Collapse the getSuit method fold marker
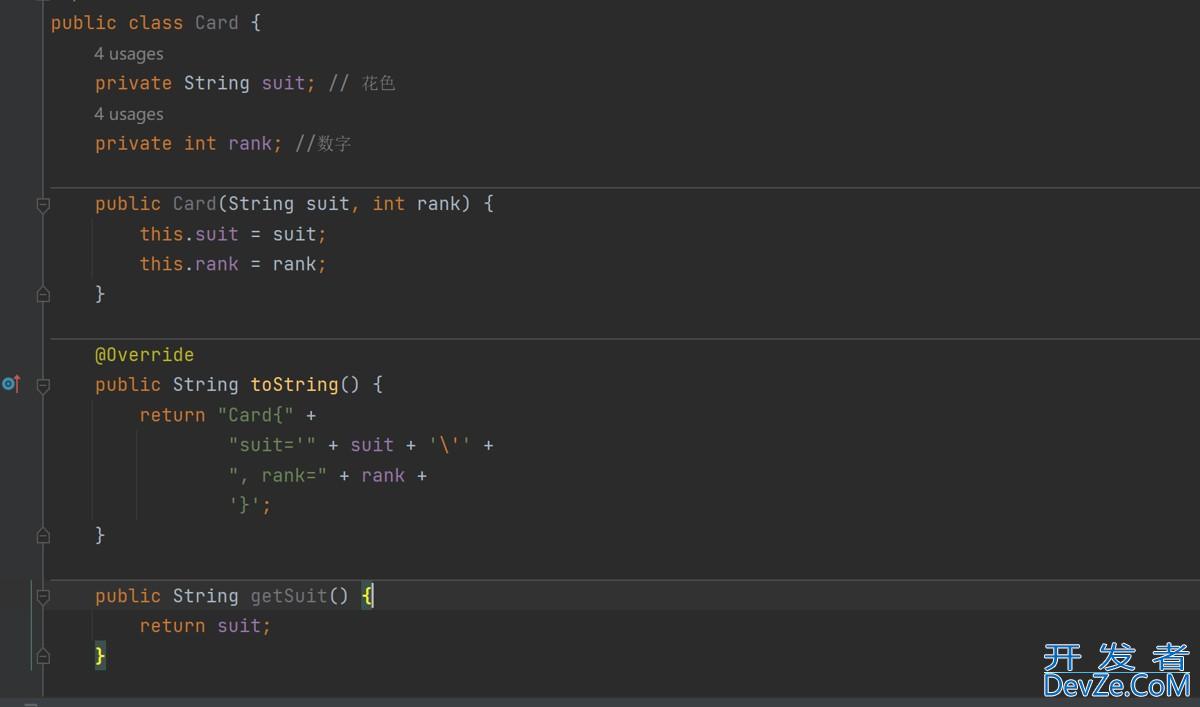 coord(43,596)
